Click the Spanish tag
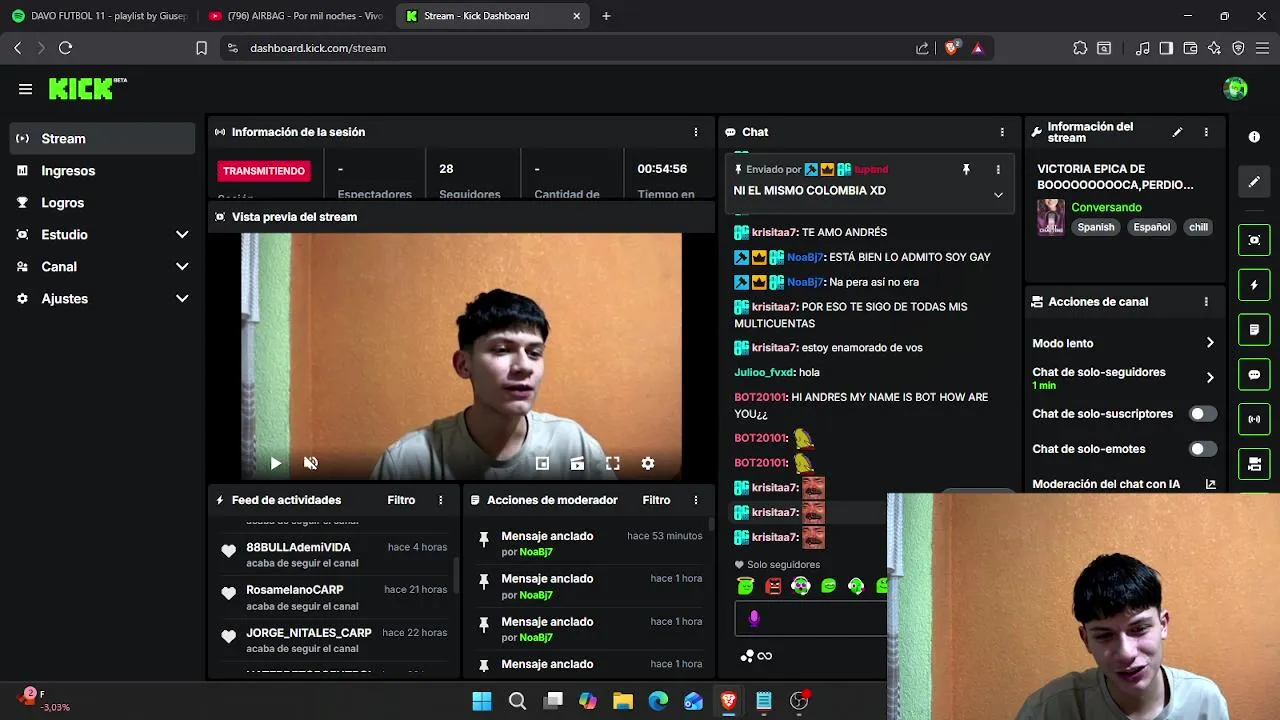This screenshot has width=1280, height=720. [1096, 227]
